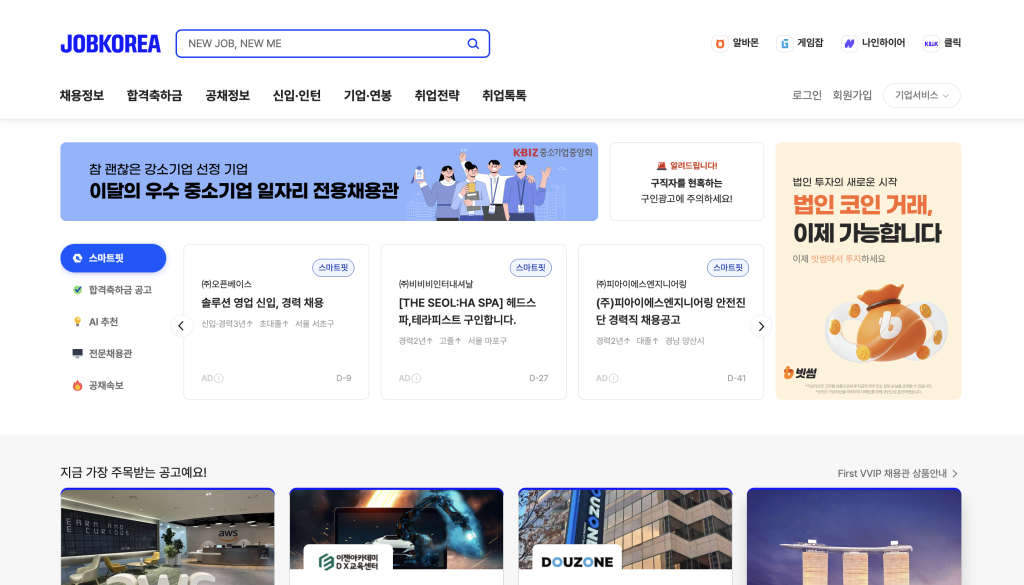1024x585 pixels.
Task: Open 공채속보 via the flame icon
Action: click(x=76, y=383)
